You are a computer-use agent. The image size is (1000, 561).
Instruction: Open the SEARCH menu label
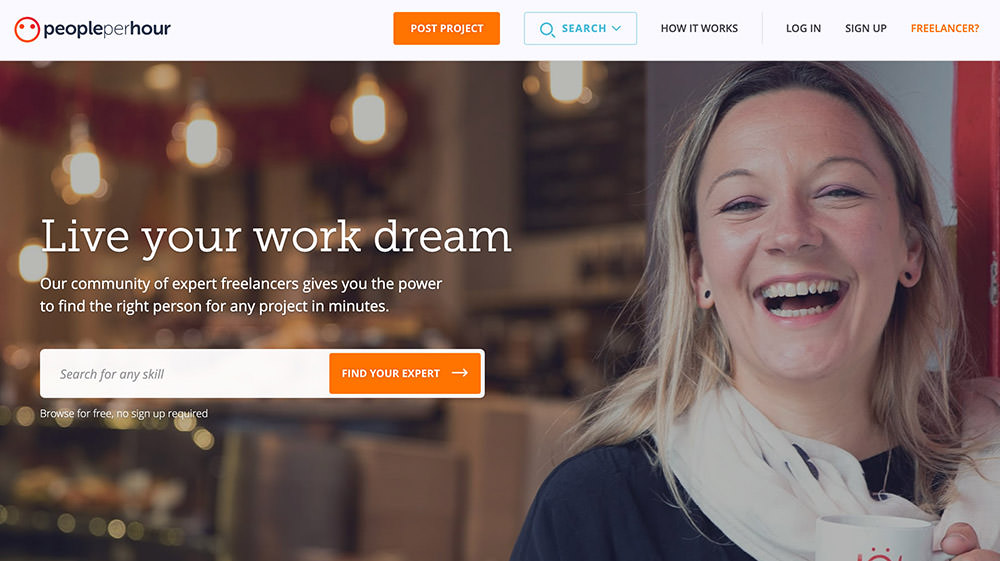click(584, 29)
